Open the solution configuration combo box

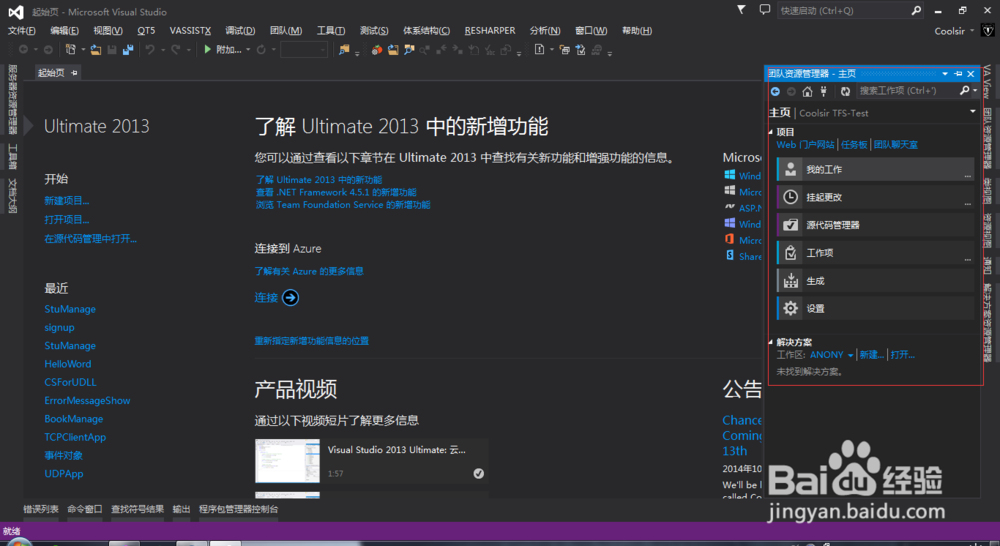304,49
